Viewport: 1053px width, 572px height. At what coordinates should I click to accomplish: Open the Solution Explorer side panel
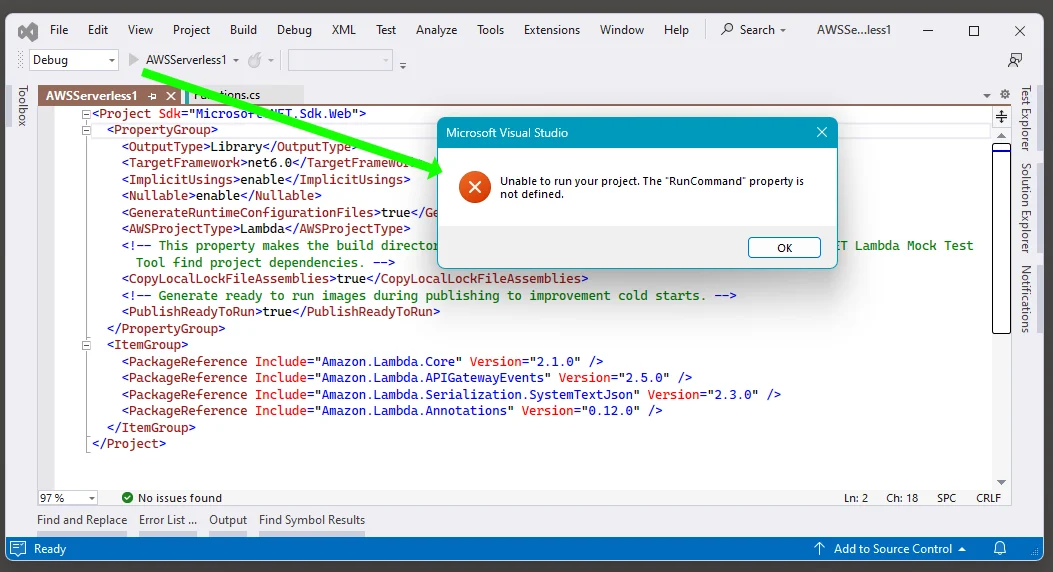pyautogui.click(x=1025, y=207)
